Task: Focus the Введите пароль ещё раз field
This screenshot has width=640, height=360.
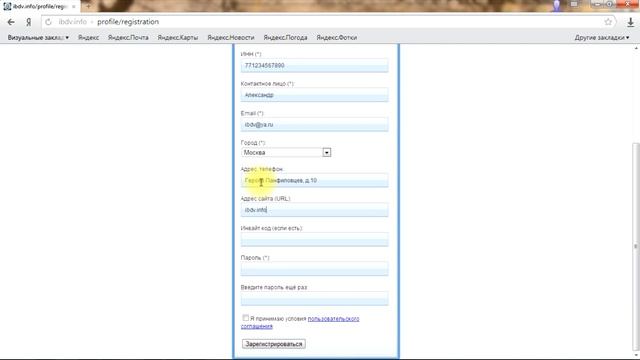Action: pyautogui.click(x=314, y=299)
